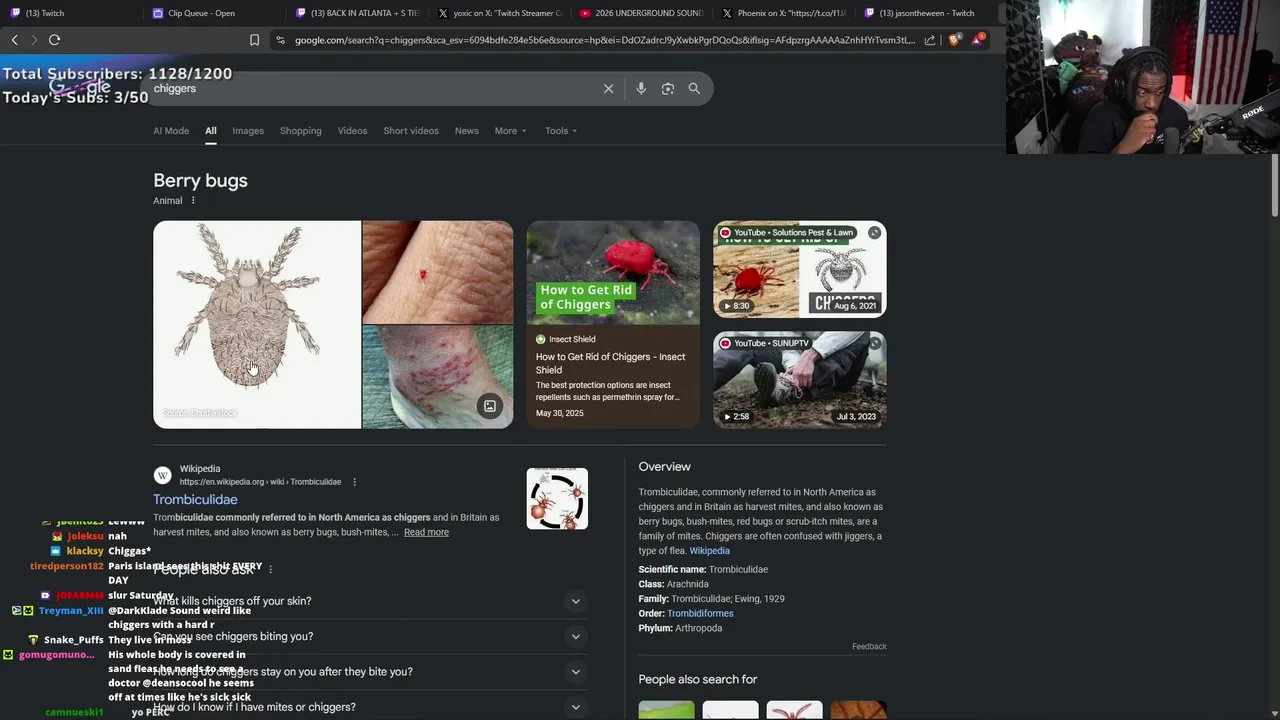Open the large chigger mite illustration

pos(257,325)
